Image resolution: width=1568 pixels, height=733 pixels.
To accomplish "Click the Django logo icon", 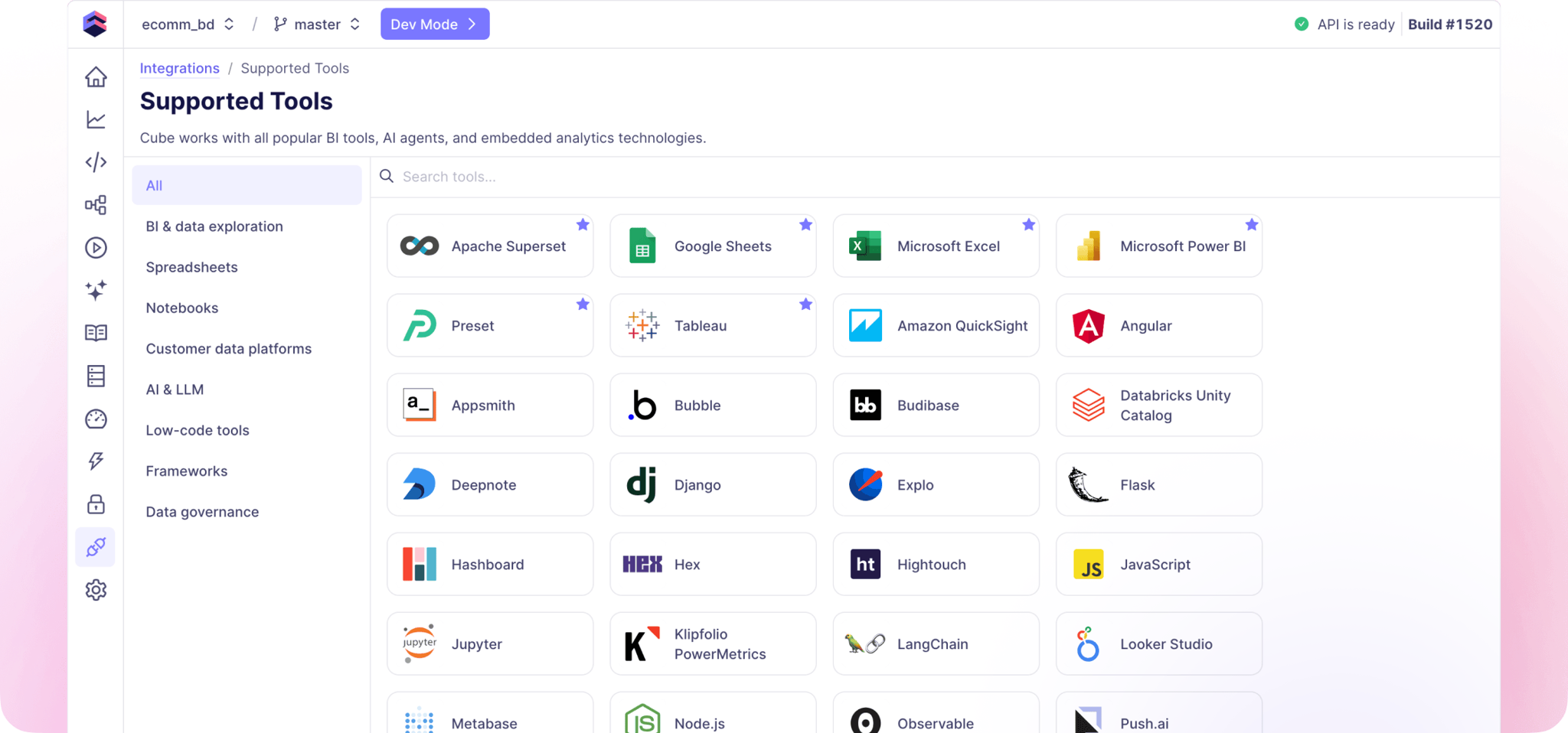I will click(x=642, y=484).
